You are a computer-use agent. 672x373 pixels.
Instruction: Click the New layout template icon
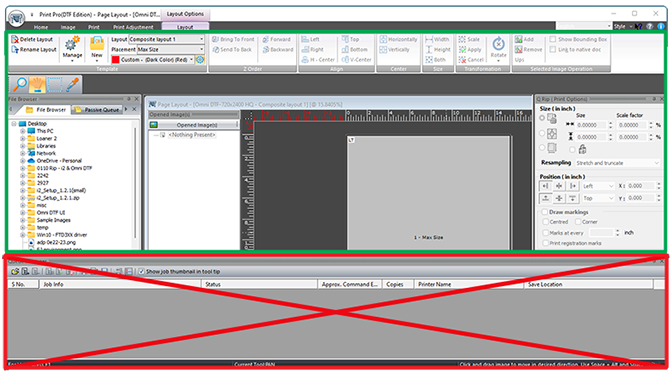[97, 47]
